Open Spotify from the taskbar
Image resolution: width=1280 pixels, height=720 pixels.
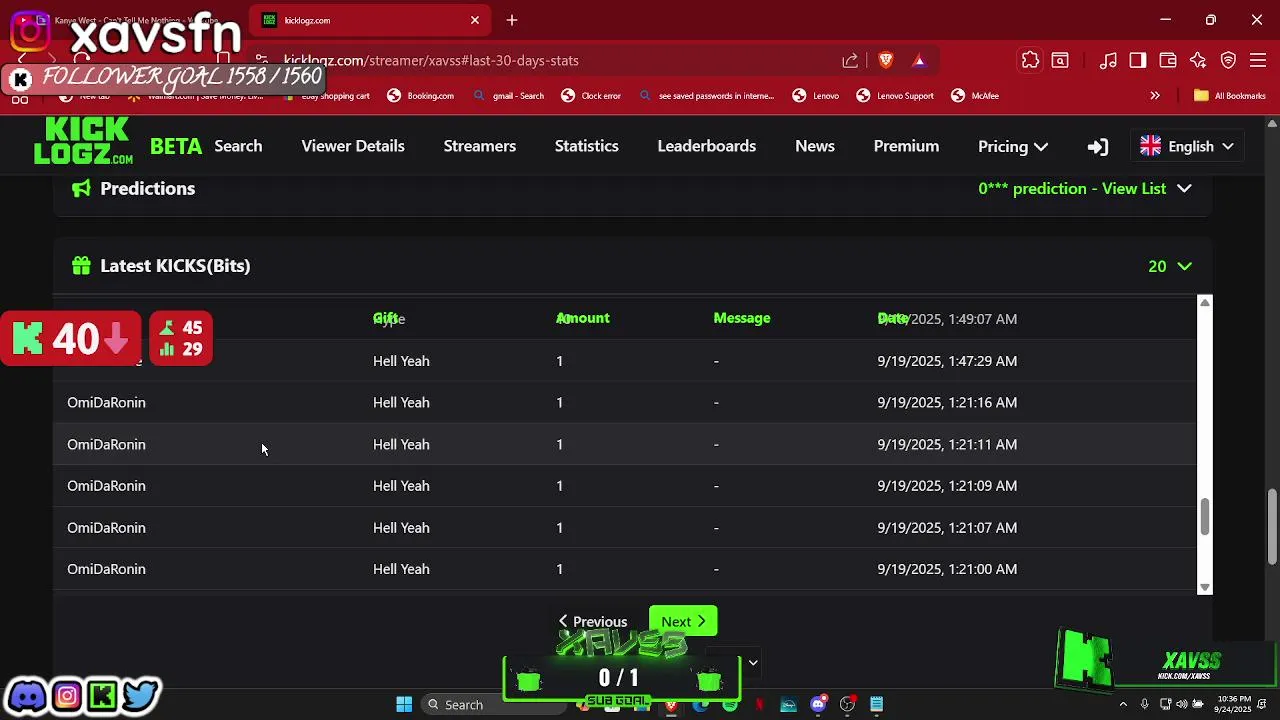point(730,705)
